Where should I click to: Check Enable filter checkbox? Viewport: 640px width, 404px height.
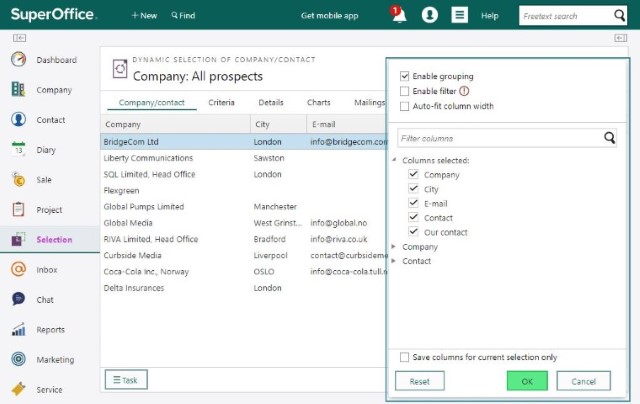point(404,91)
